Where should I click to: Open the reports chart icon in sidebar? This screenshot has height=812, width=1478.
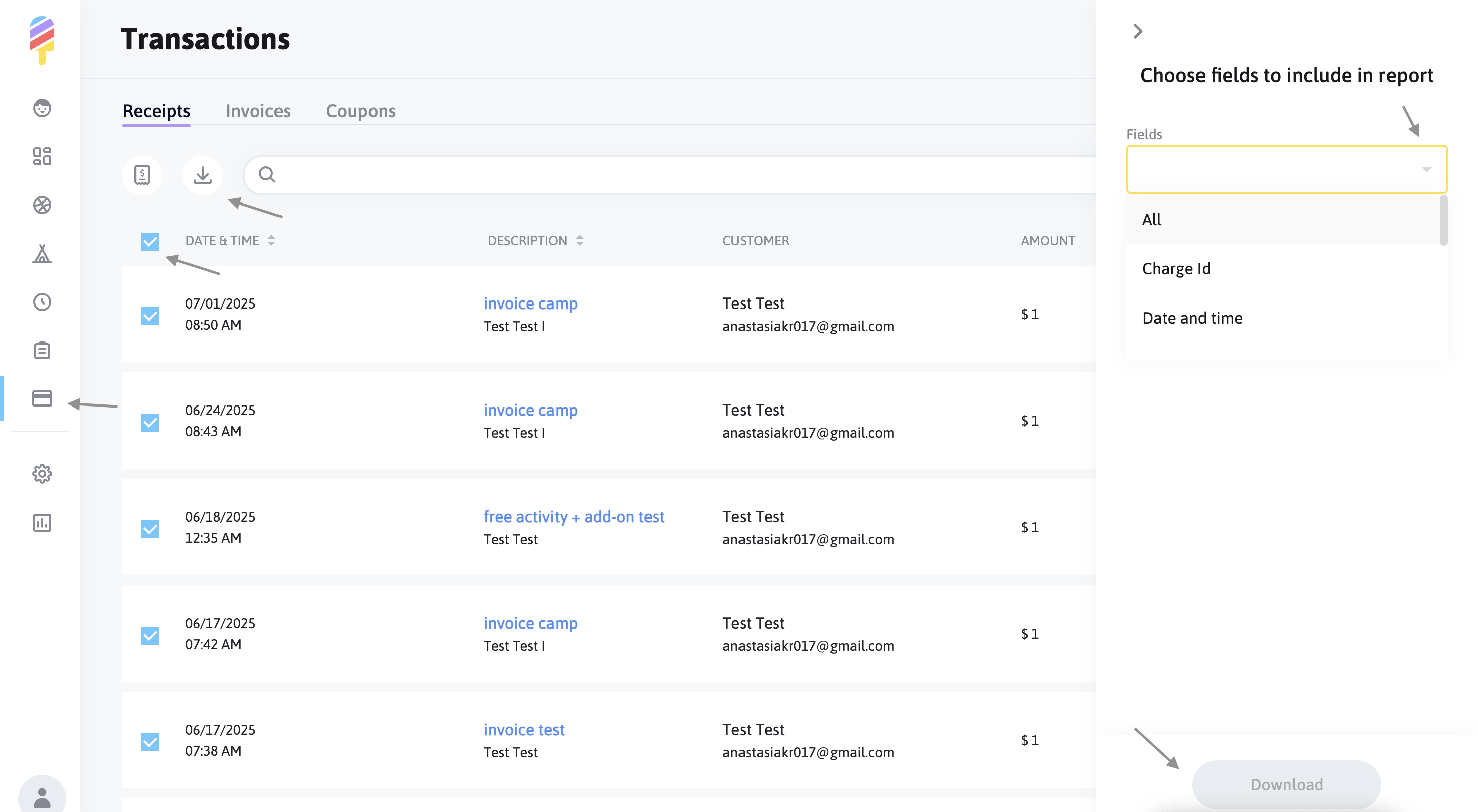click(x=42, y=522)
